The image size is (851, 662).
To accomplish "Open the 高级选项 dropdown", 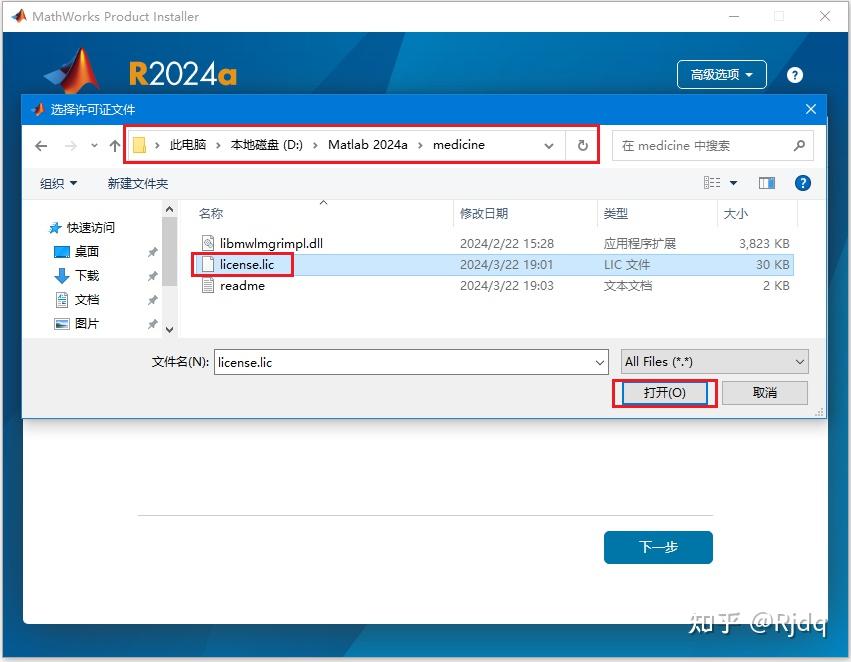I will 721,74.
